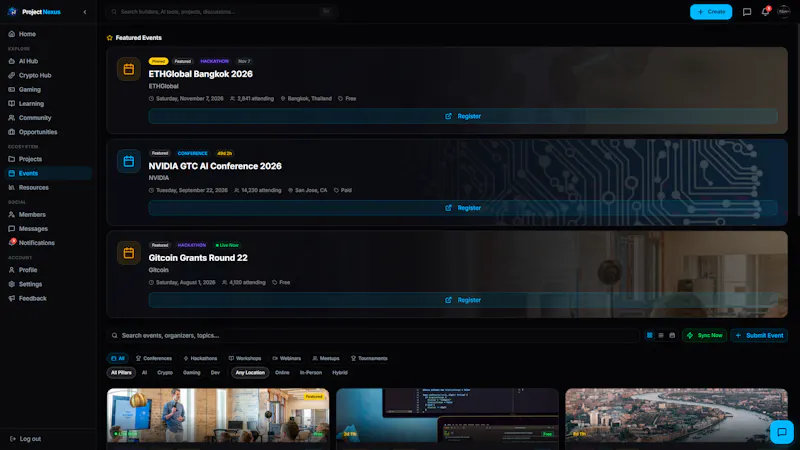Click the ETHGlobal Bangkok 2026 title
The height and width of the screenshot is (450, 800).
201,74
